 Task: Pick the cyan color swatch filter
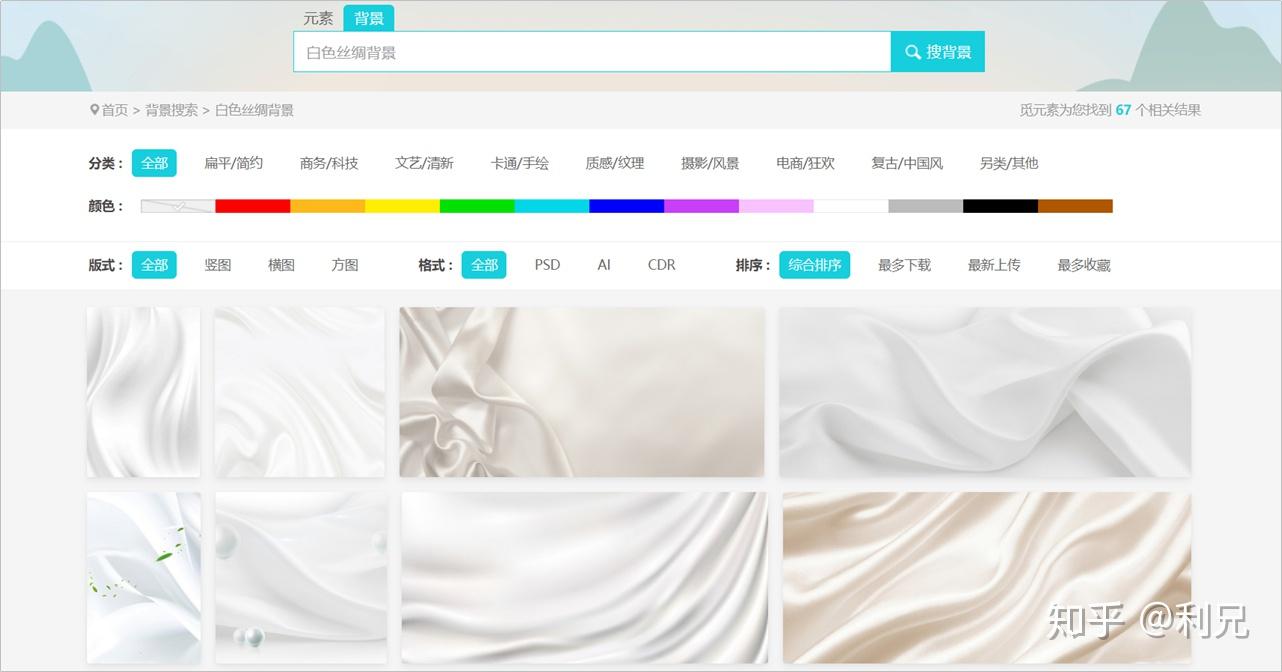point(552,206)
